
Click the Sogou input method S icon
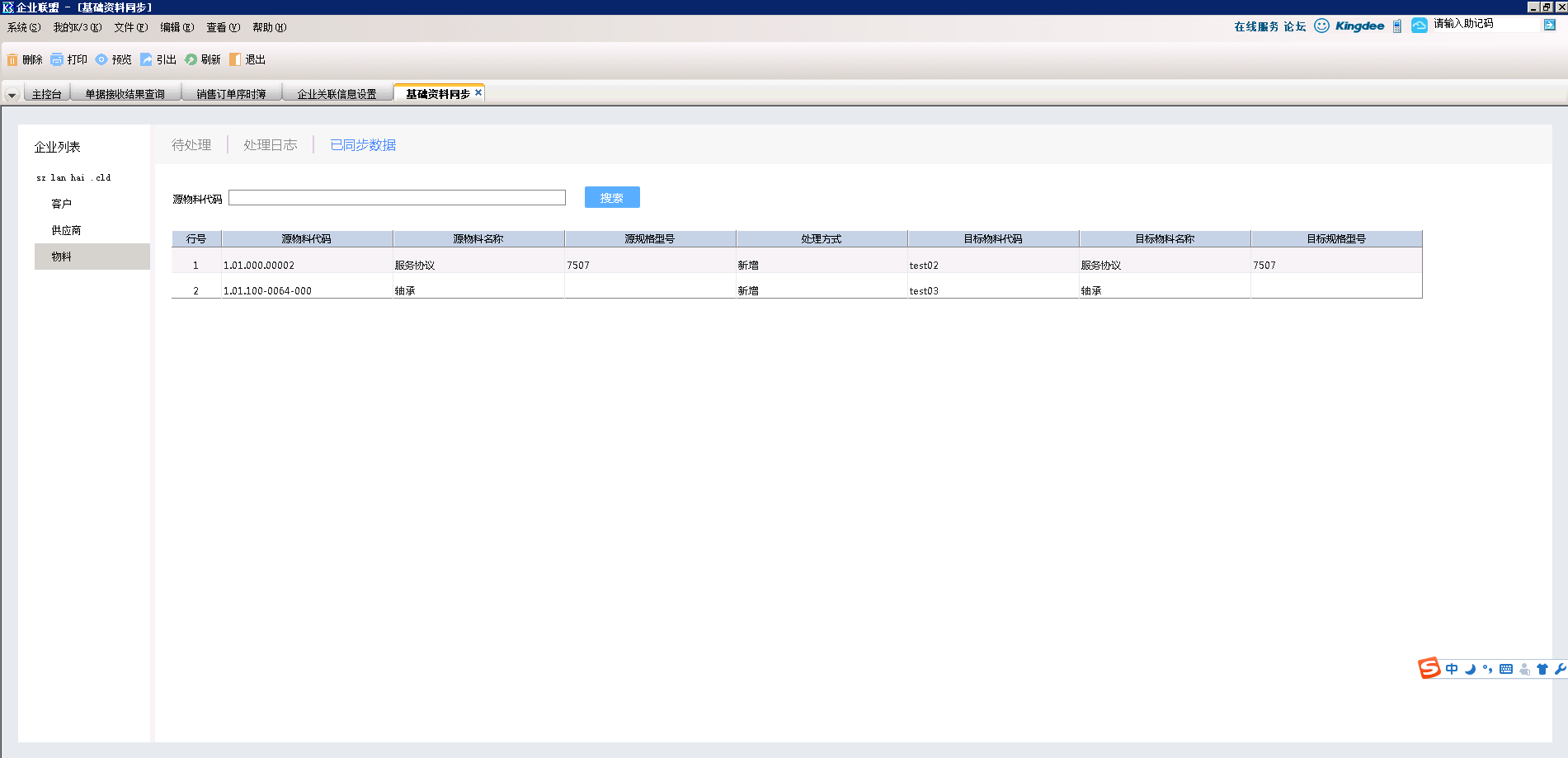click(x=1429, y=668)
